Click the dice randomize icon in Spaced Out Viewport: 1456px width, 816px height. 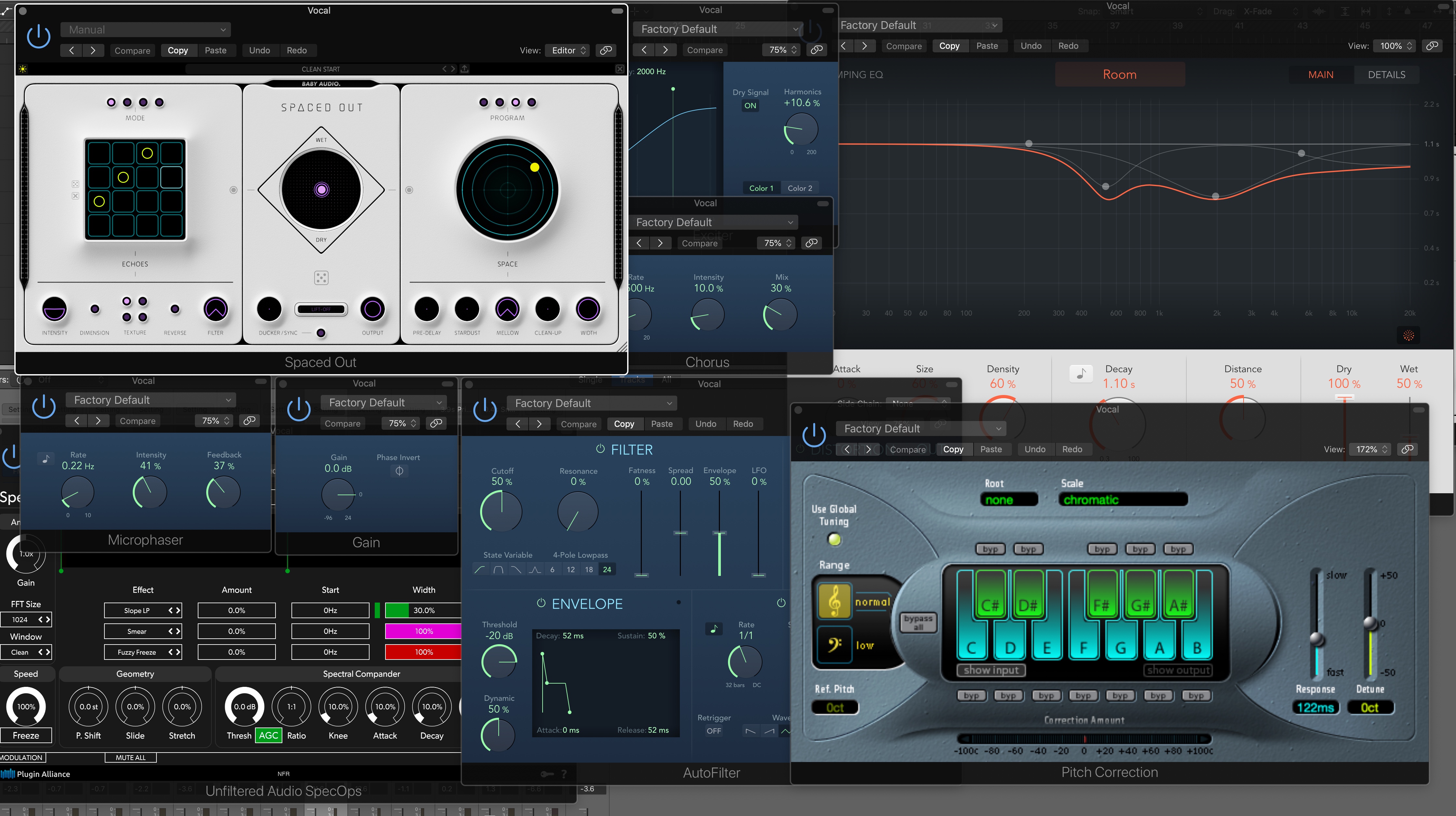click(321, 278)
